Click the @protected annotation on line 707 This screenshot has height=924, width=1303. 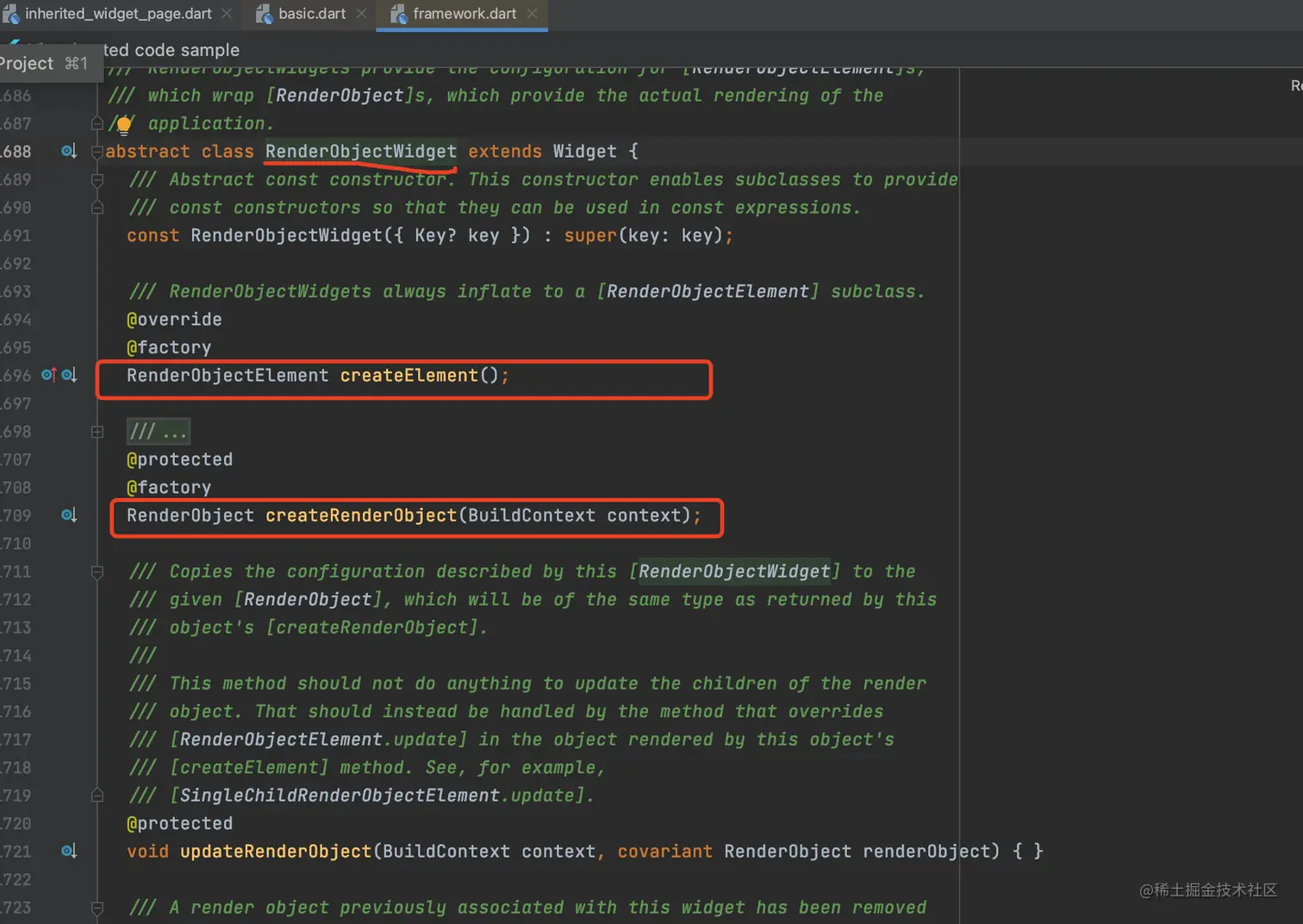[179, 459]
